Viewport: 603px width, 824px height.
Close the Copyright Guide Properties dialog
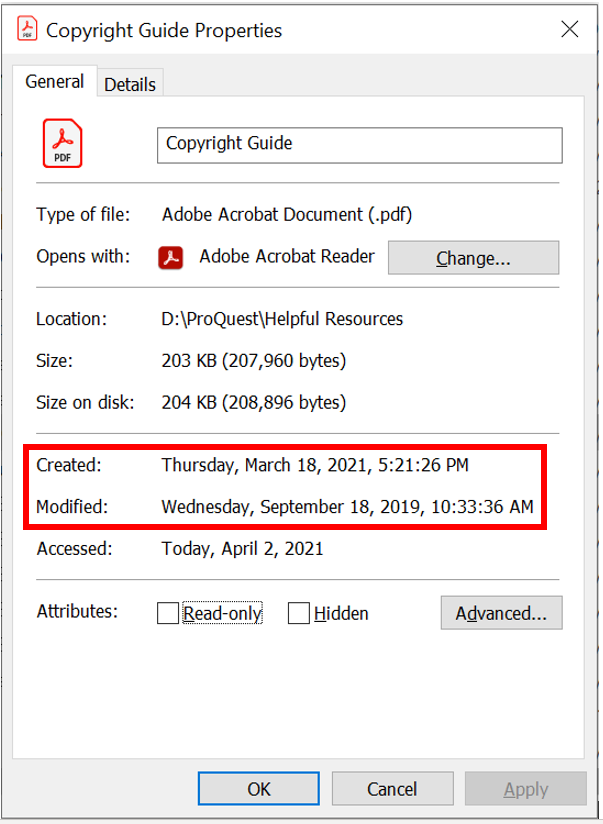(x=570, y=30)
